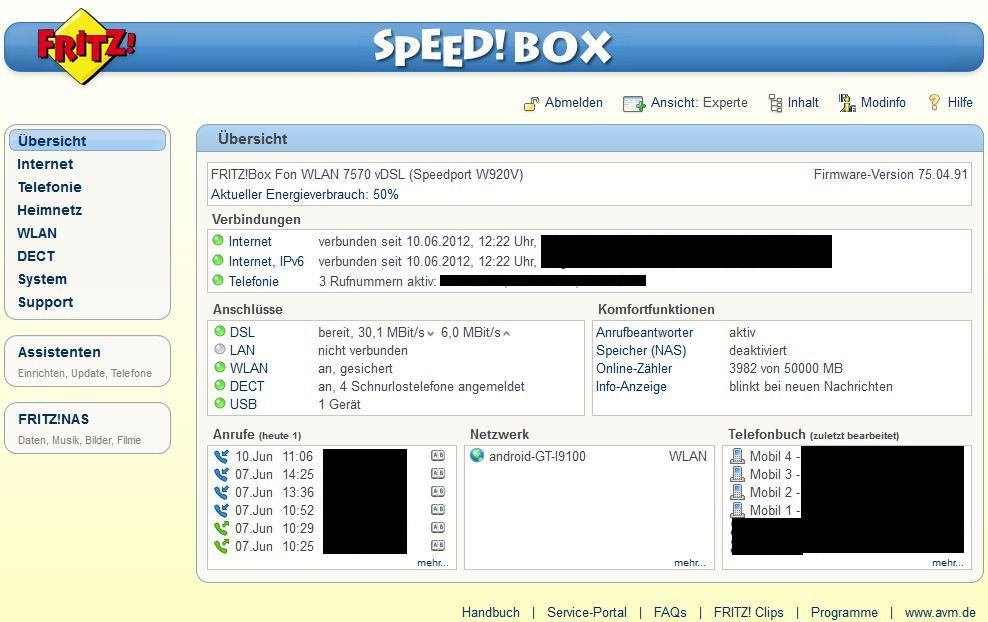
Task: Click the Speicher (NAS) link
Action: point(641,350)
